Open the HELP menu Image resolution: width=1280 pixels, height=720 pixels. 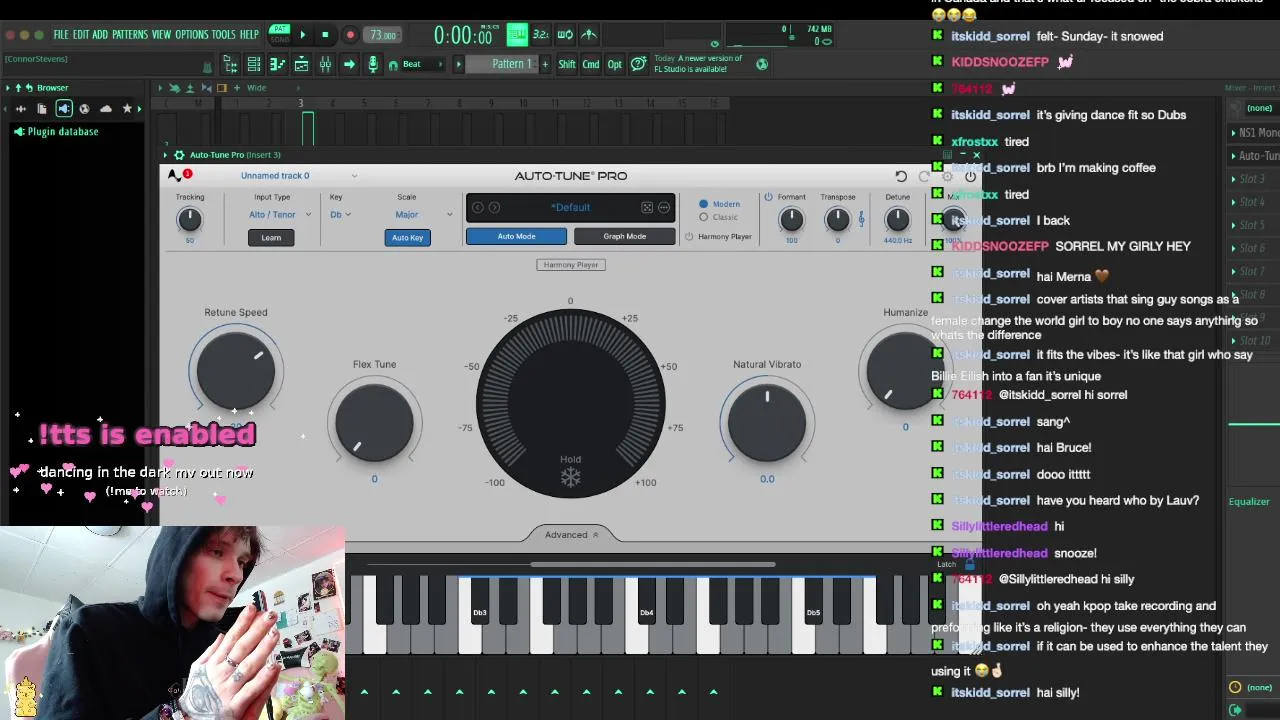(249, 34)
